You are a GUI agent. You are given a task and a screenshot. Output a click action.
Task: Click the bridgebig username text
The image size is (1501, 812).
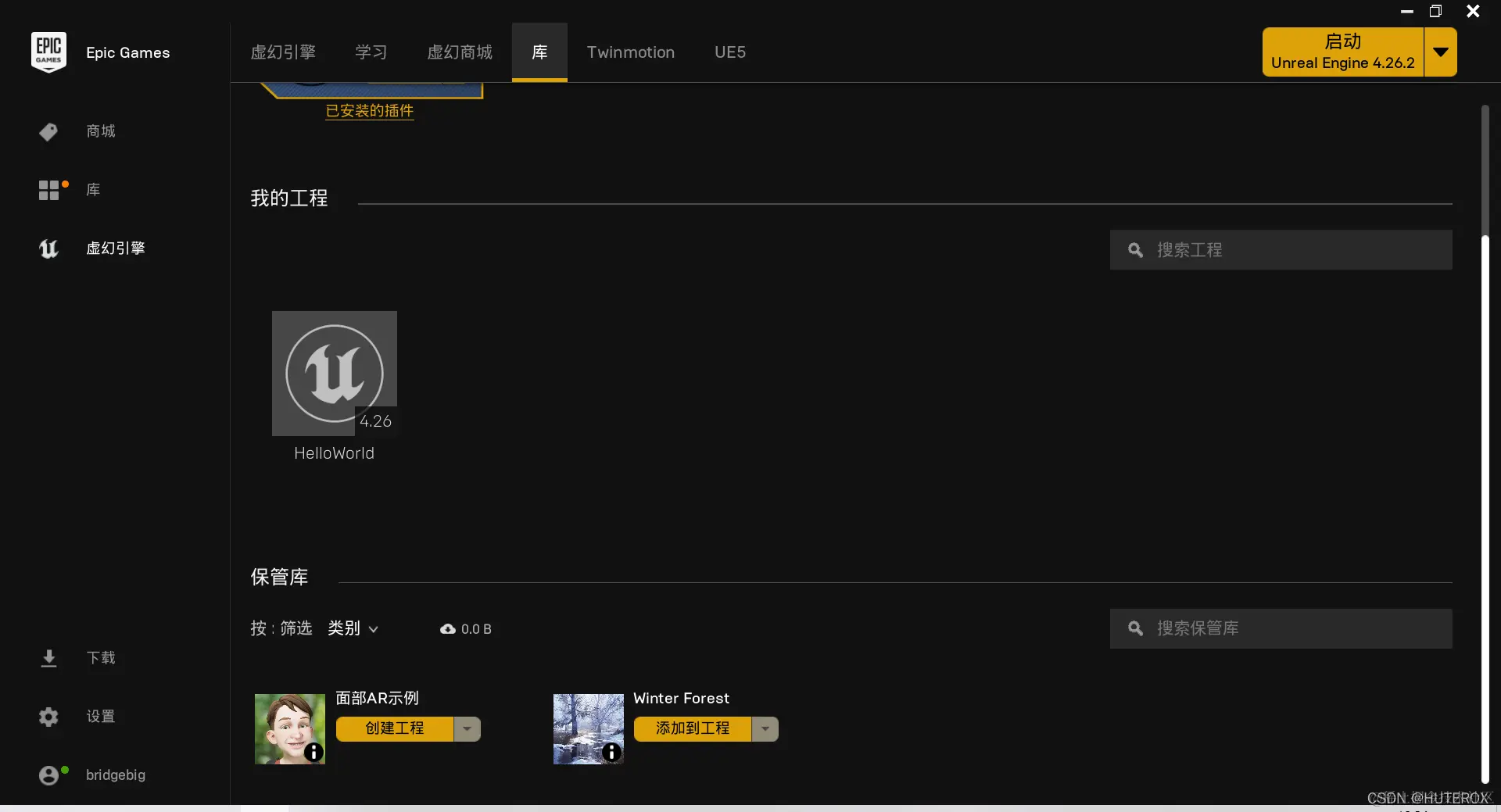click(x=116, y=775)
